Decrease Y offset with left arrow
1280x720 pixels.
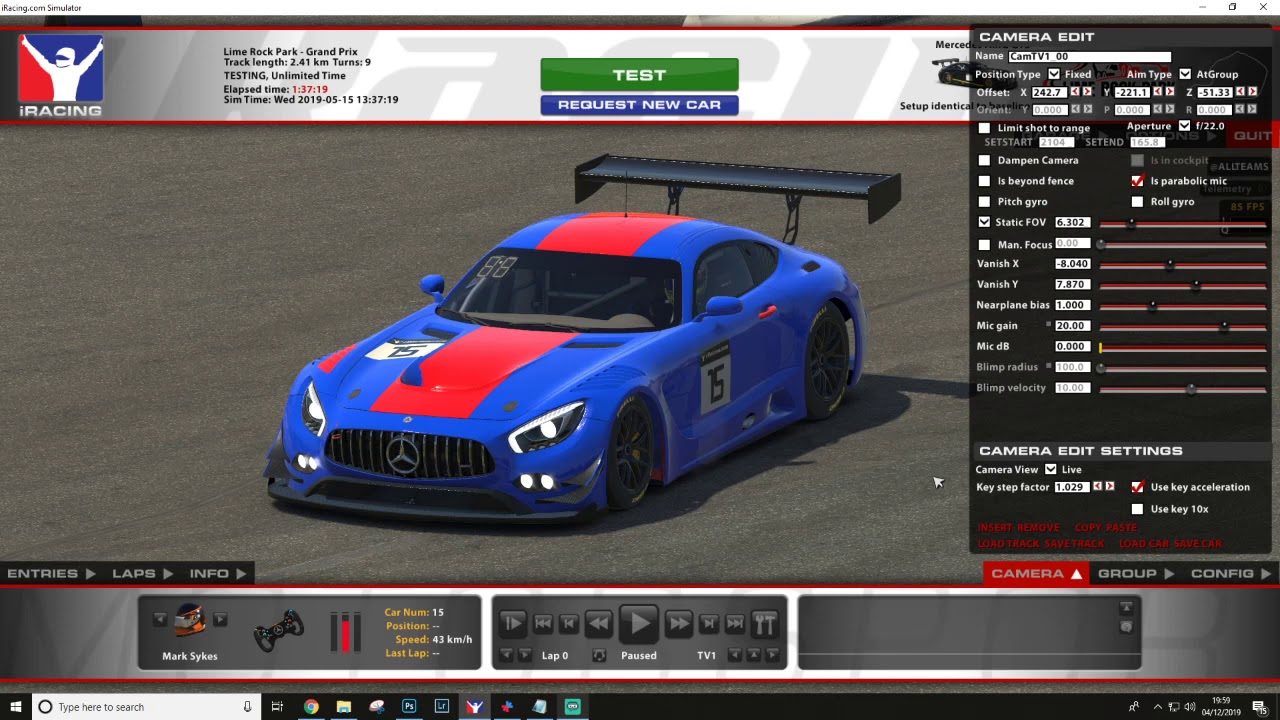point(1157,92)
